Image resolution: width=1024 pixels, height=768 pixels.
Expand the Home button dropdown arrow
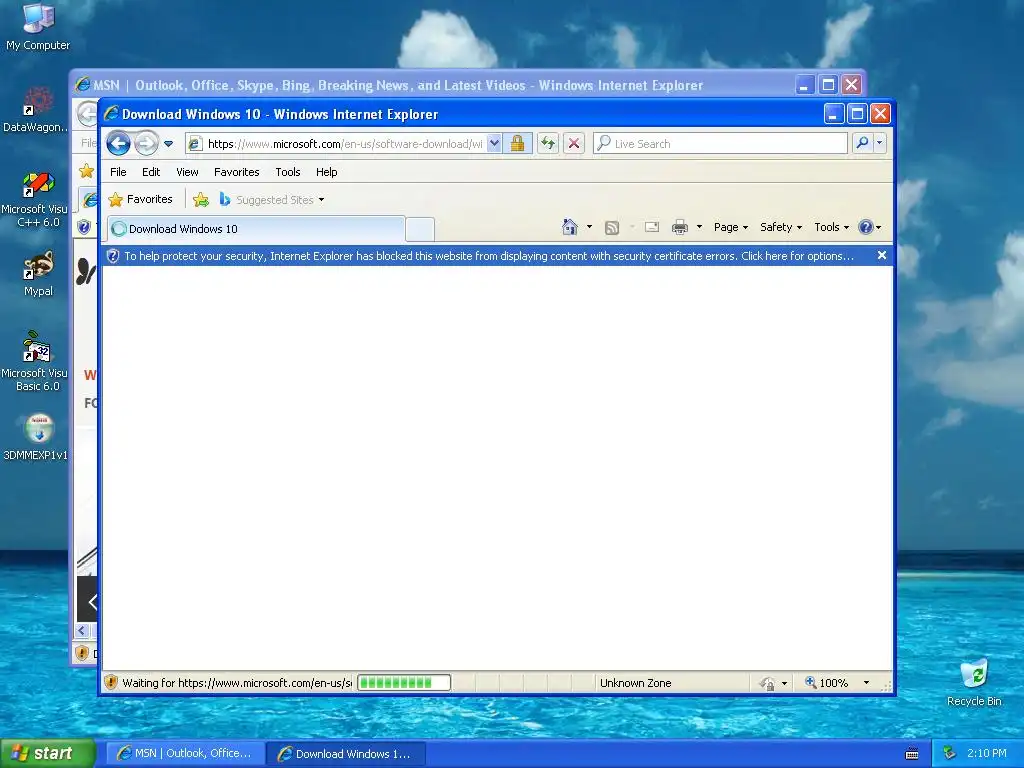(589, 227)
